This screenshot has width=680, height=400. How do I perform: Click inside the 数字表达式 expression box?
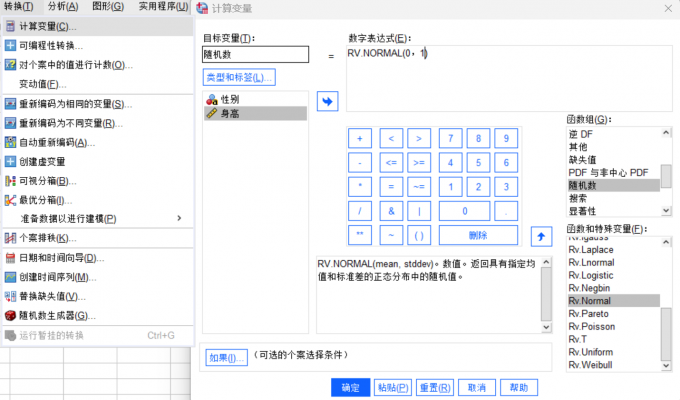(x=509, y=78)
